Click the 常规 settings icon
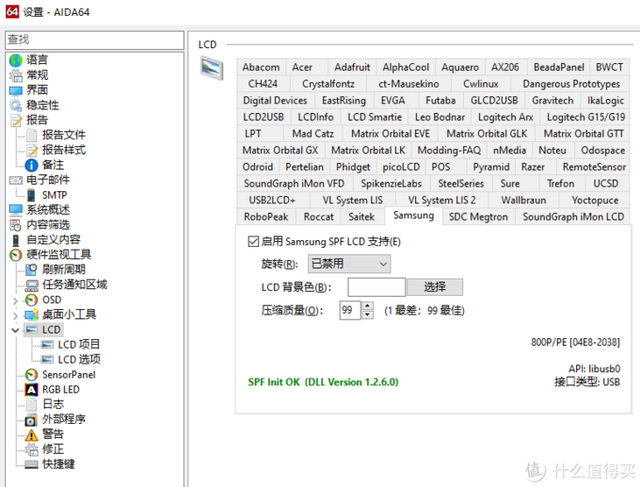This screenshot has height=487, width=640. [16, 76]
